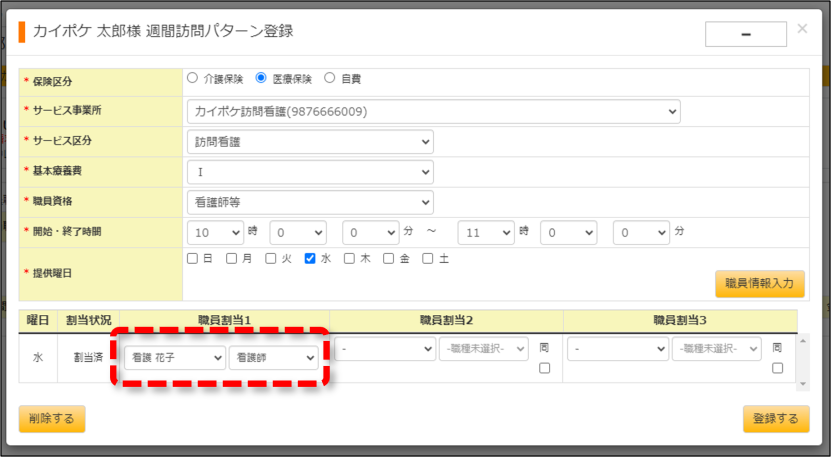The width and height of the screenshot is (831, 457).
Task: Click the 削除する button
Action: (52, 419)
